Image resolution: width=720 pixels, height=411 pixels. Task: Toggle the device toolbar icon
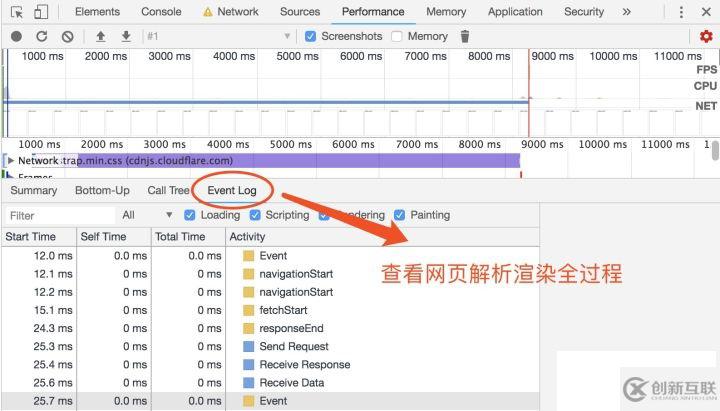click(41, 12)
